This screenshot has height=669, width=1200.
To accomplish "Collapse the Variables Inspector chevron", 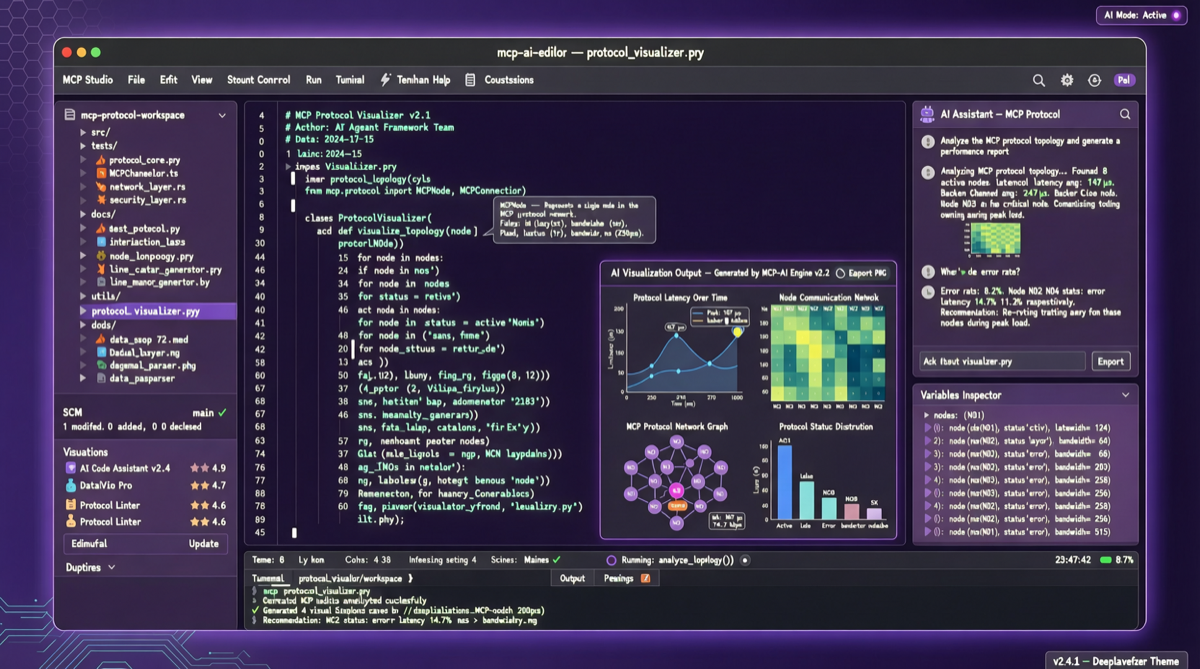I will pos(1125,395).
